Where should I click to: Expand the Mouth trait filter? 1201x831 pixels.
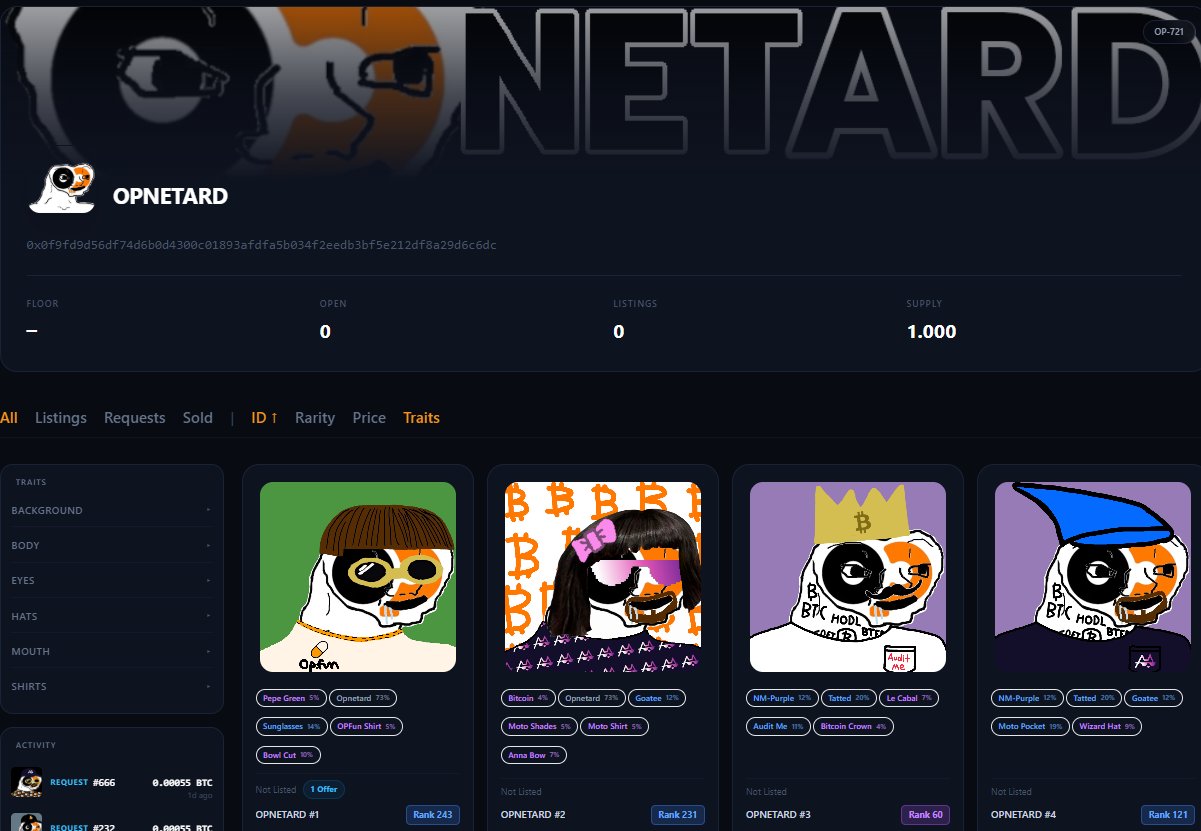(112, 651)
